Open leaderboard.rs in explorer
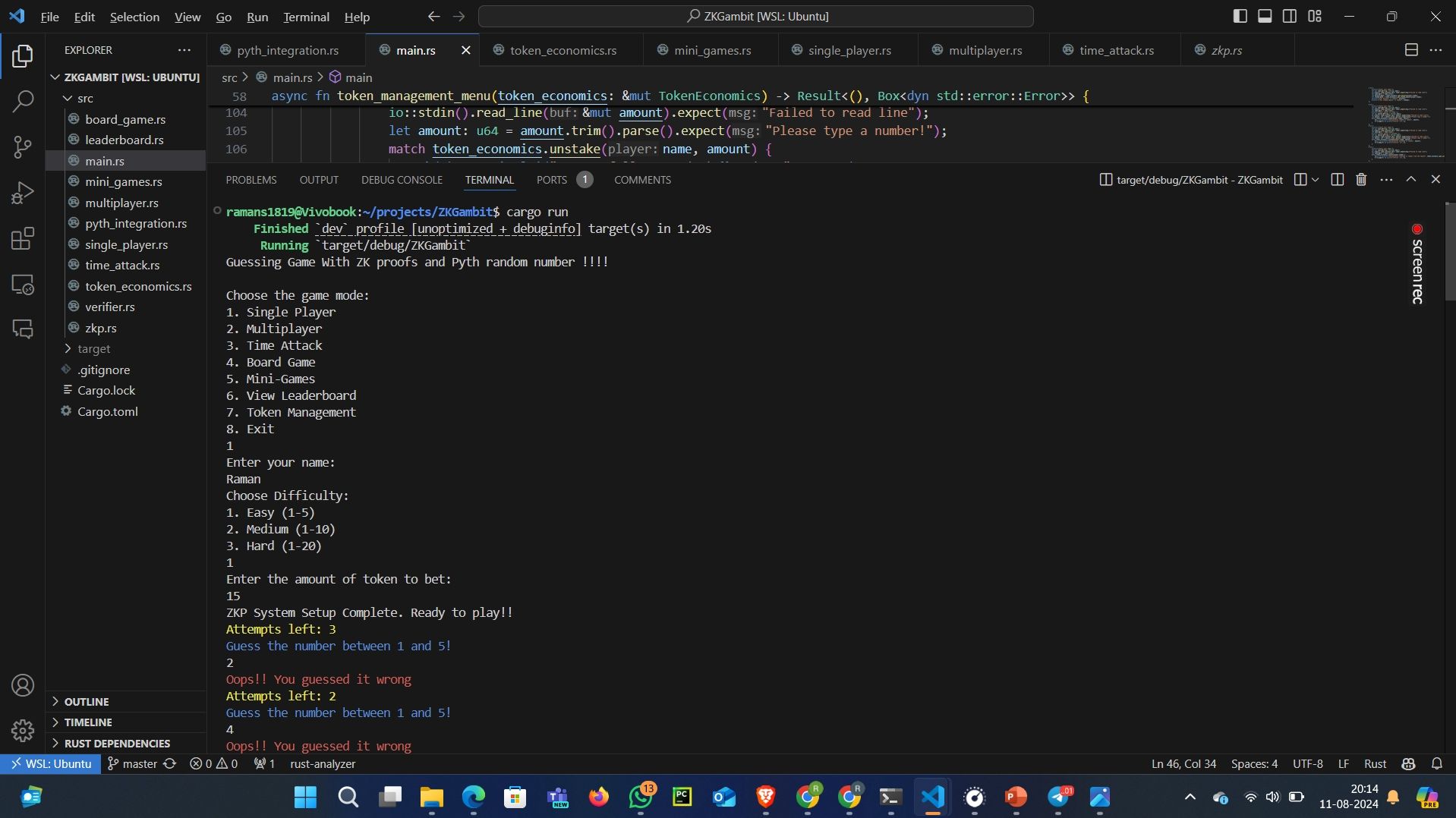The image size is (1456, 818). pos(124,140)
